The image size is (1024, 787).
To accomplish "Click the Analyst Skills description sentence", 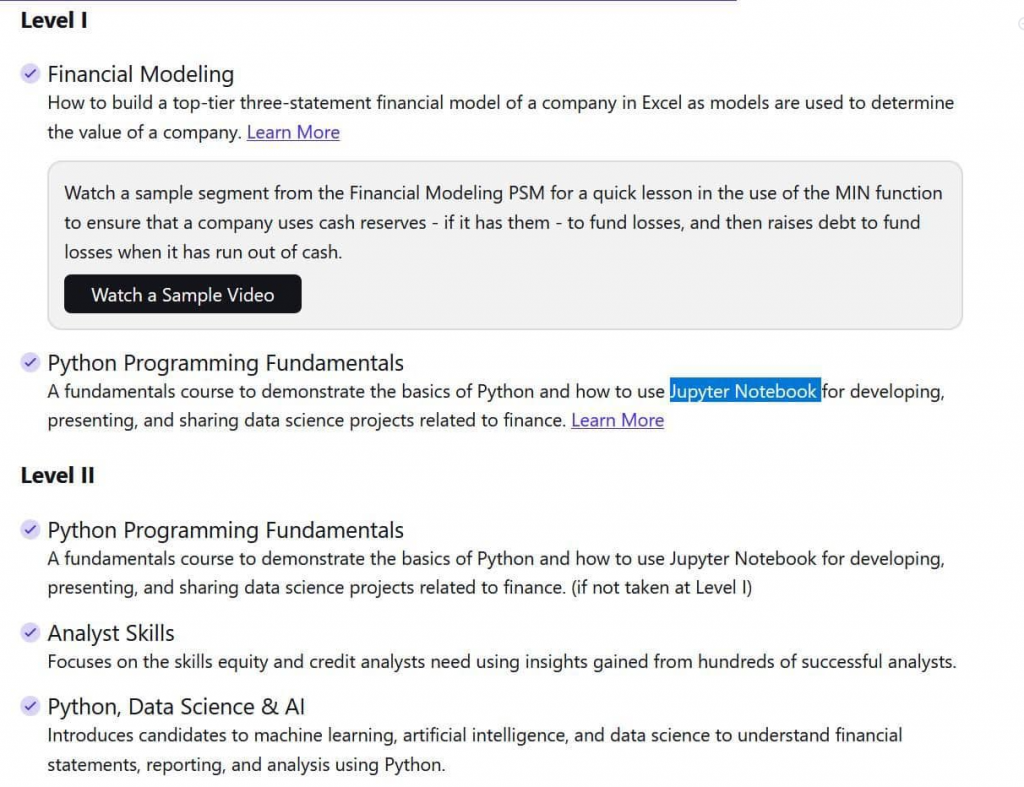I will 501,661.
